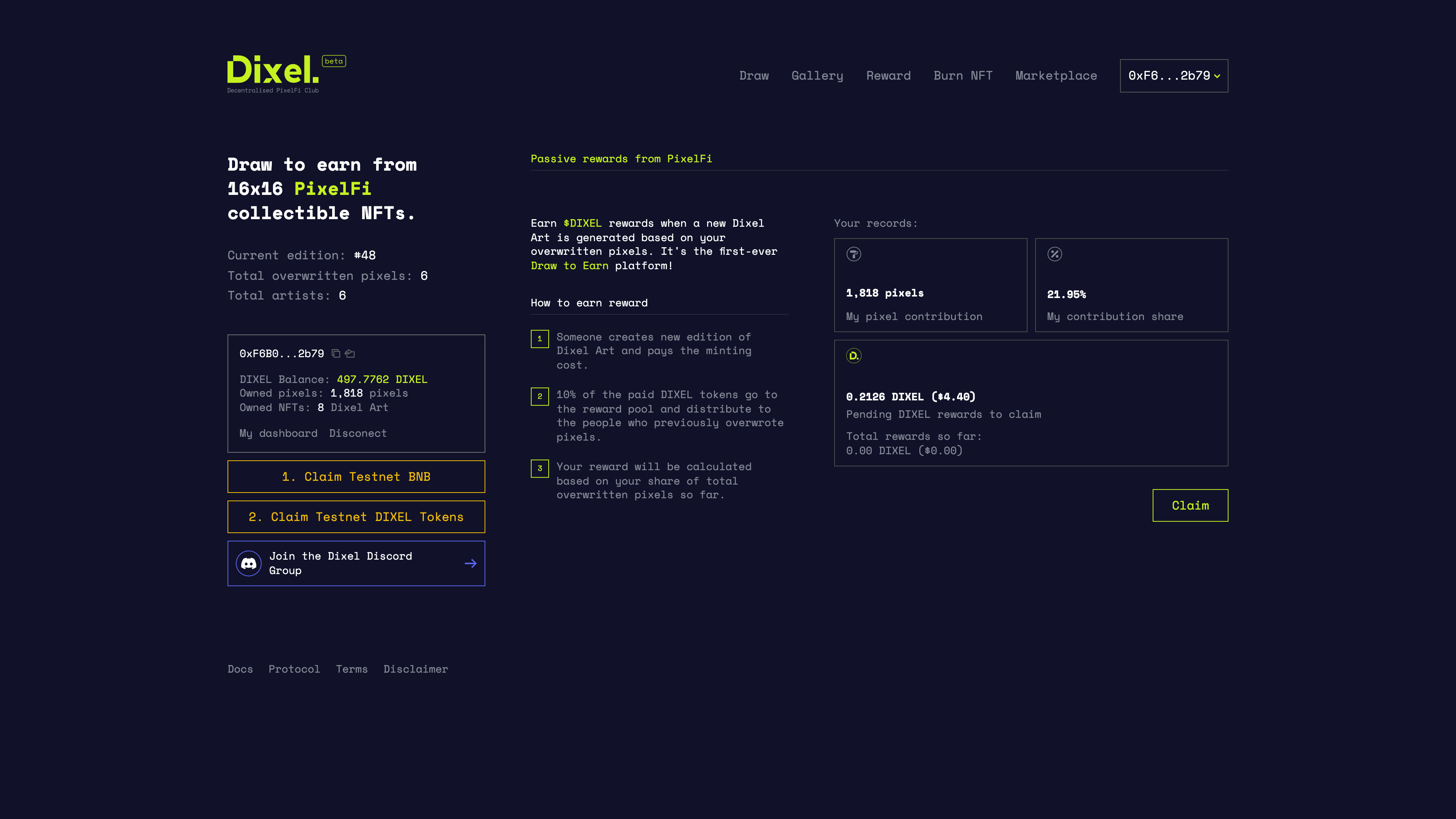Open Disclaimer footer link
This screenshot has height=819, width=1456.
pyautogui.click(x=416, y=668)
